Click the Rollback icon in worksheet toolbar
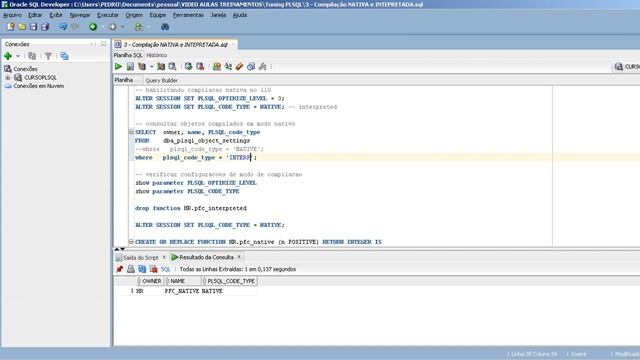Image resolution: width=640 pixels, height=360 pixels. pos(200,67)
